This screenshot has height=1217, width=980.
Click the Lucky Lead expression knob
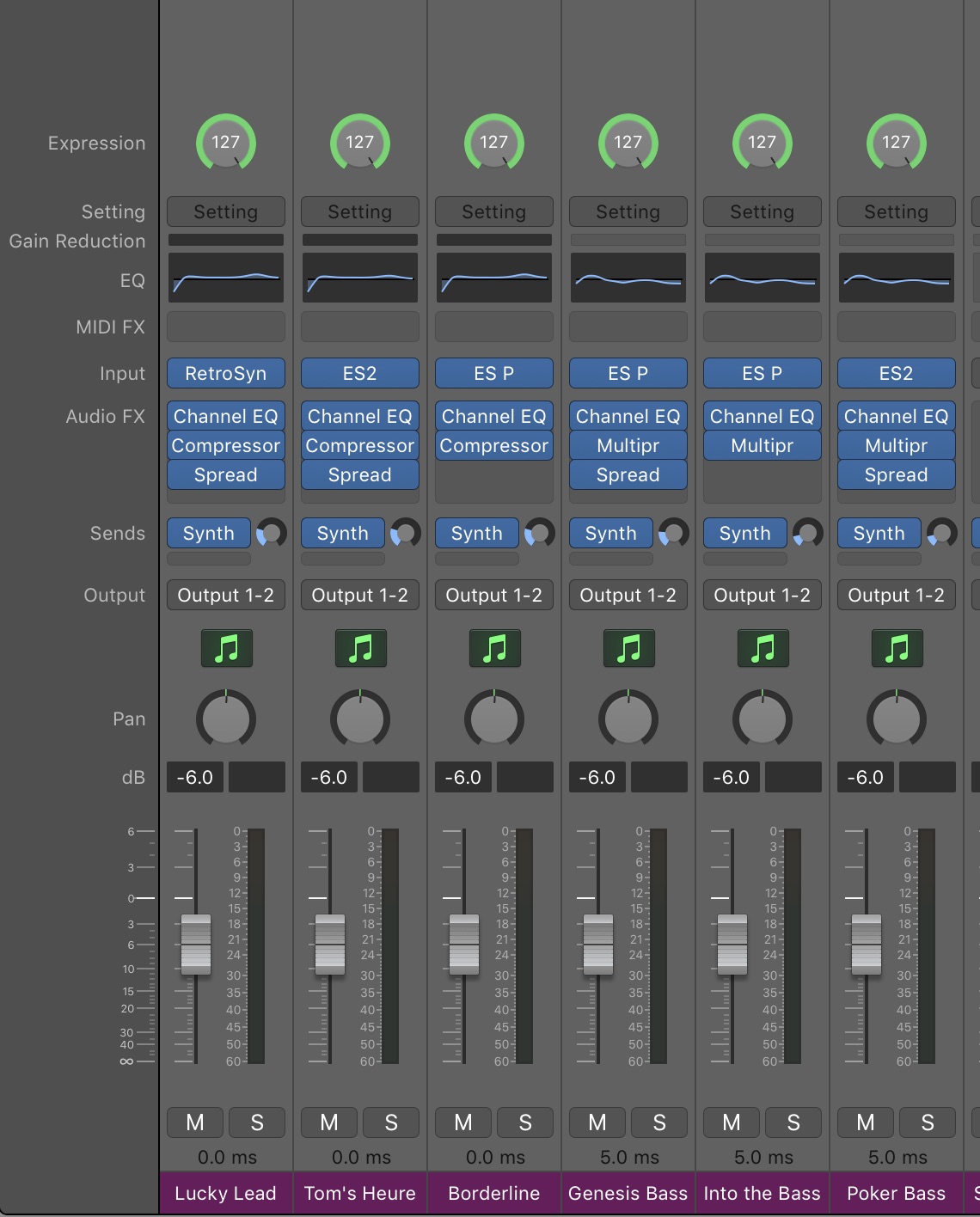click(226, 143)
